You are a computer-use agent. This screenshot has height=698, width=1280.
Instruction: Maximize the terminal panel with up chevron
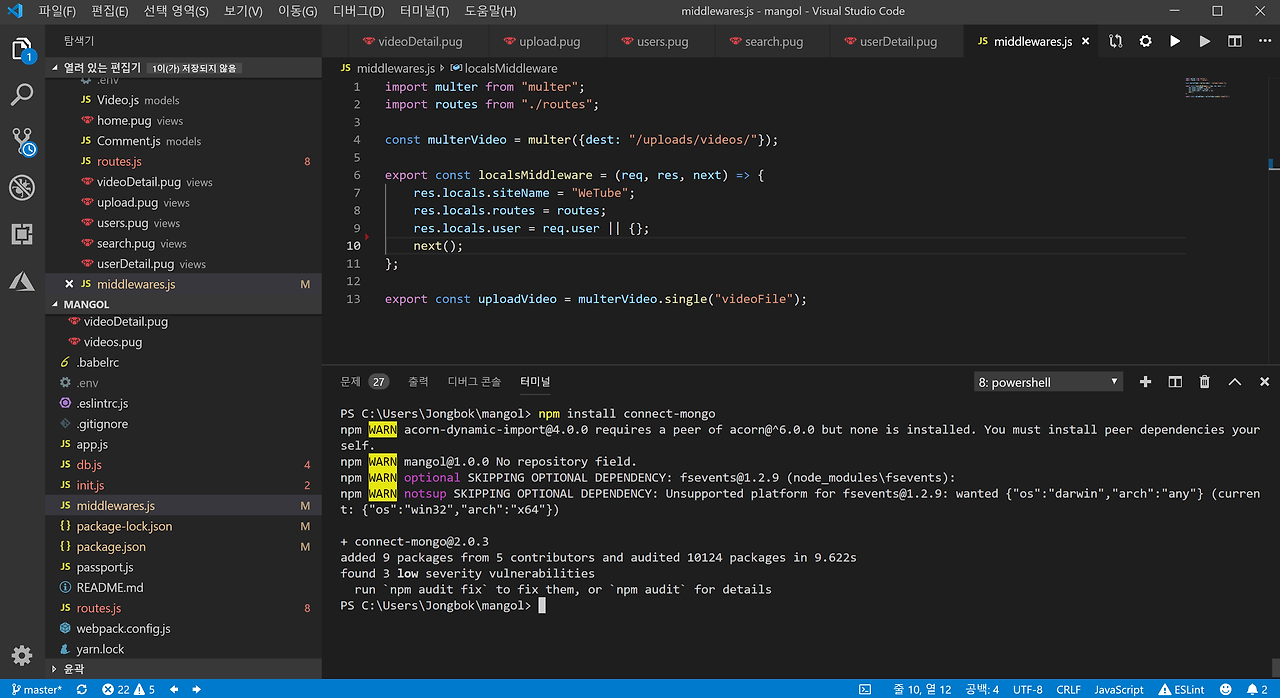pos(1235,382)
